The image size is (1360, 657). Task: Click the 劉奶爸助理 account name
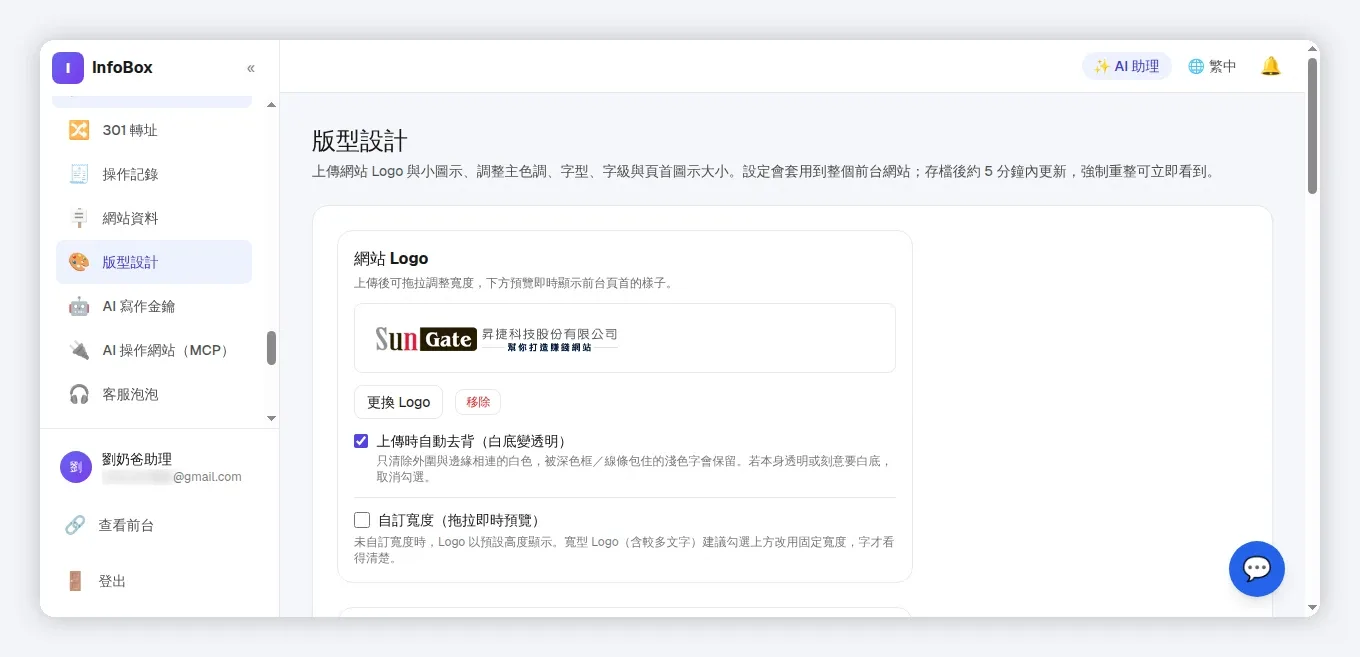pos(137,459)
